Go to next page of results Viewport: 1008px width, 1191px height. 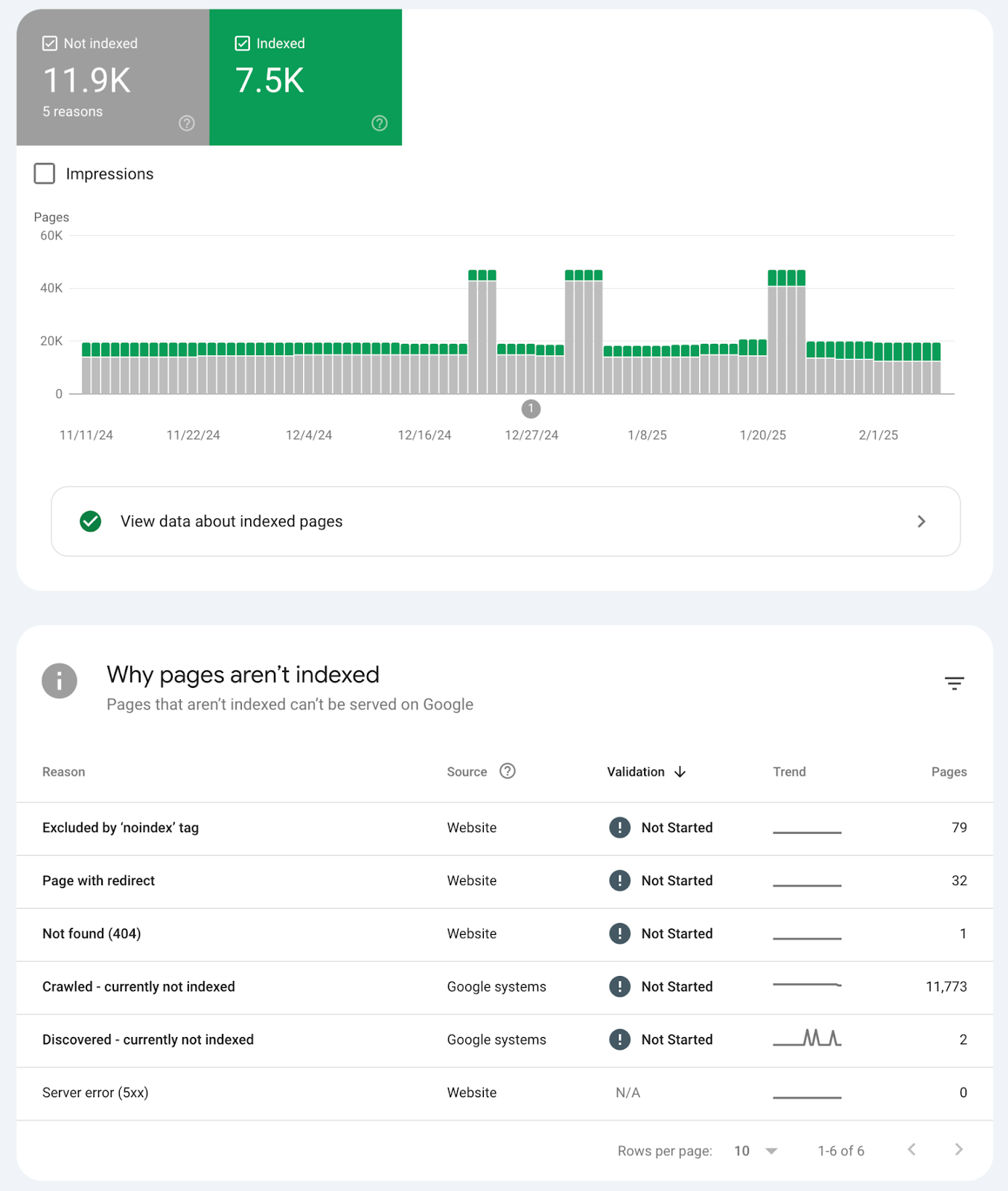[x=959, y=1150]
